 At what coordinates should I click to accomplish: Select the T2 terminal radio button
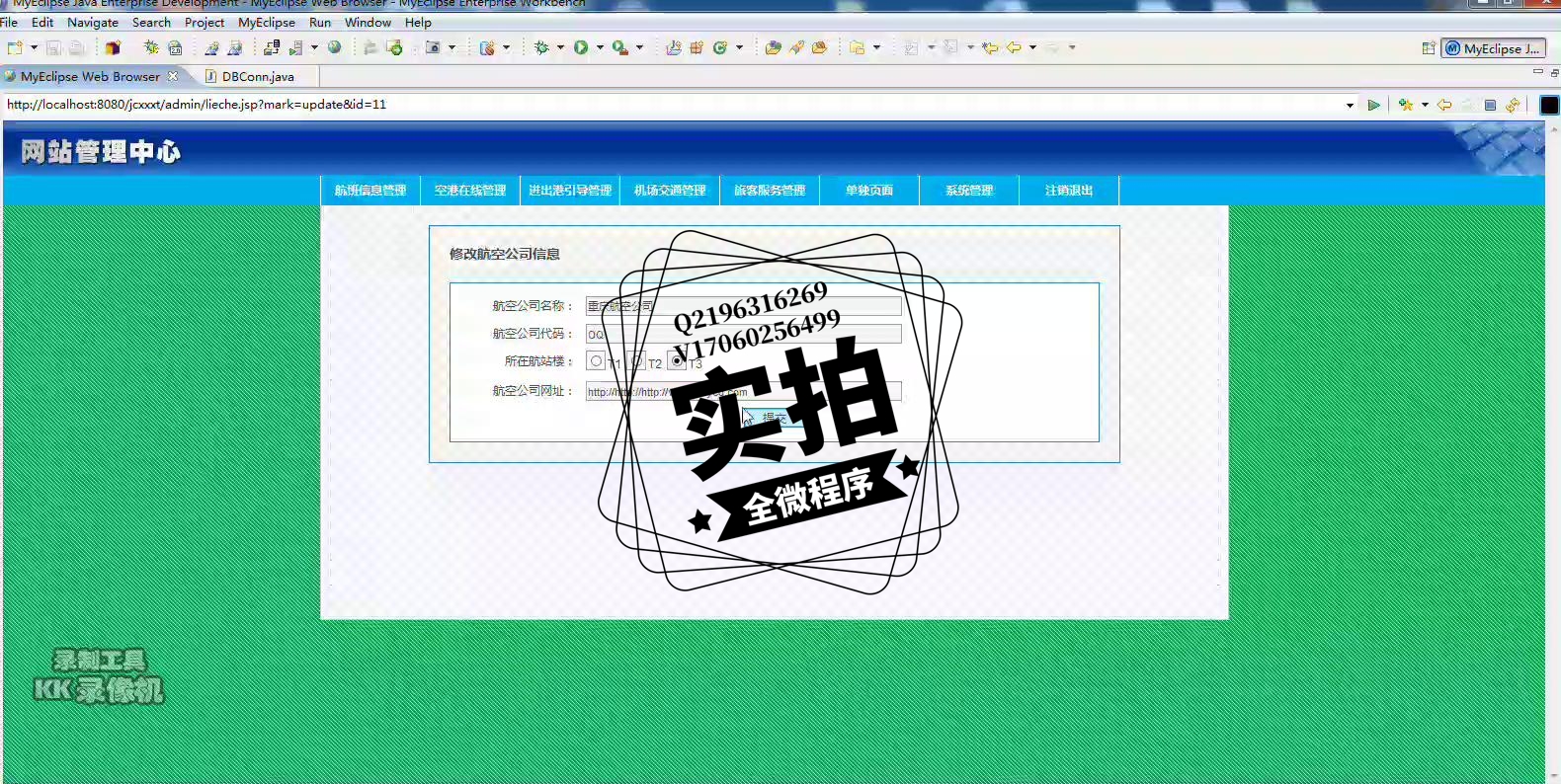636,361
